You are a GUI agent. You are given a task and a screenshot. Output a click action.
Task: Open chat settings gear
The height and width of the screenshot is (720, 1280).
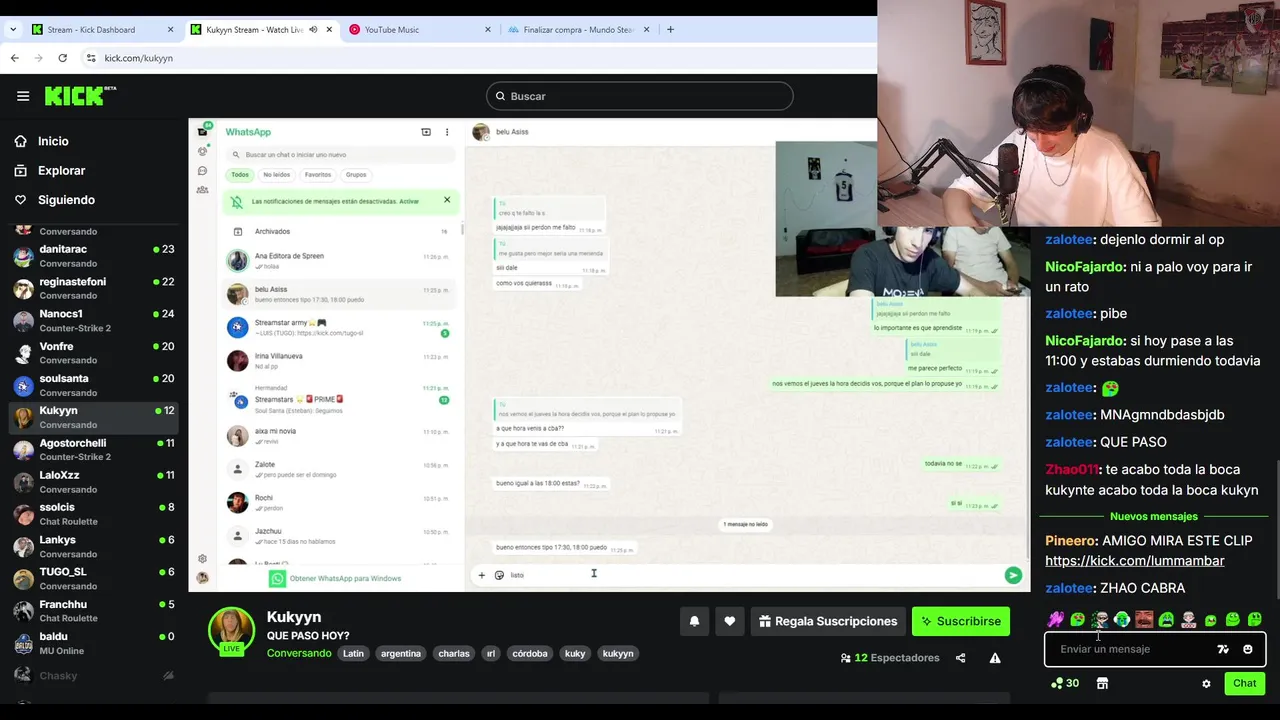1206,684
